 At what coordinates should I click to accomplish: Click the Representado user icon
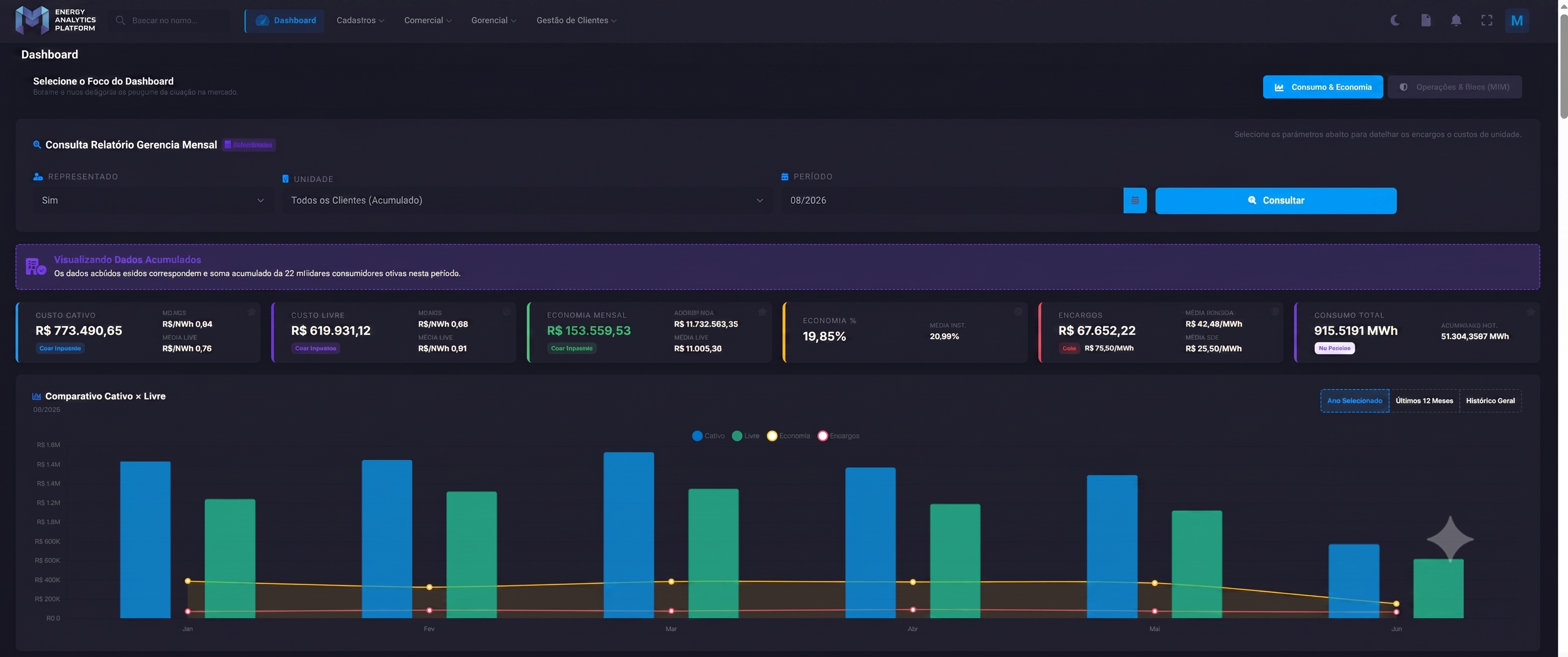tap(38, 177)
